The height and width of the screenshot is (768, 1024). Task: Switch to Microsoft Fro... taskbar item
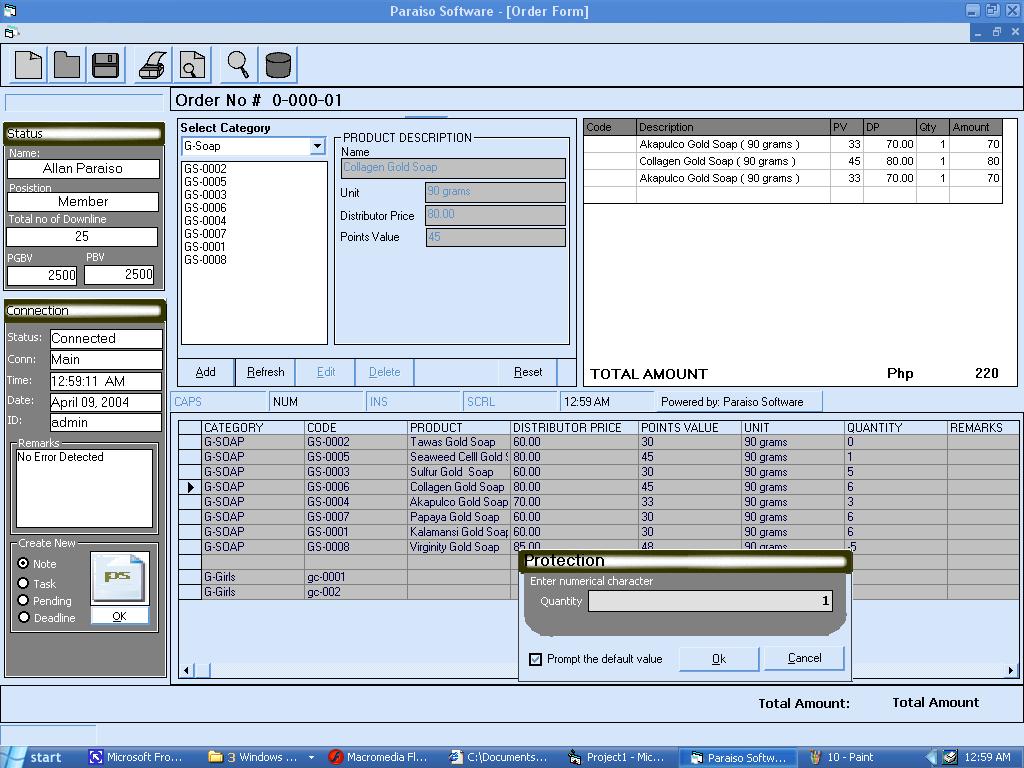point(137,758)
